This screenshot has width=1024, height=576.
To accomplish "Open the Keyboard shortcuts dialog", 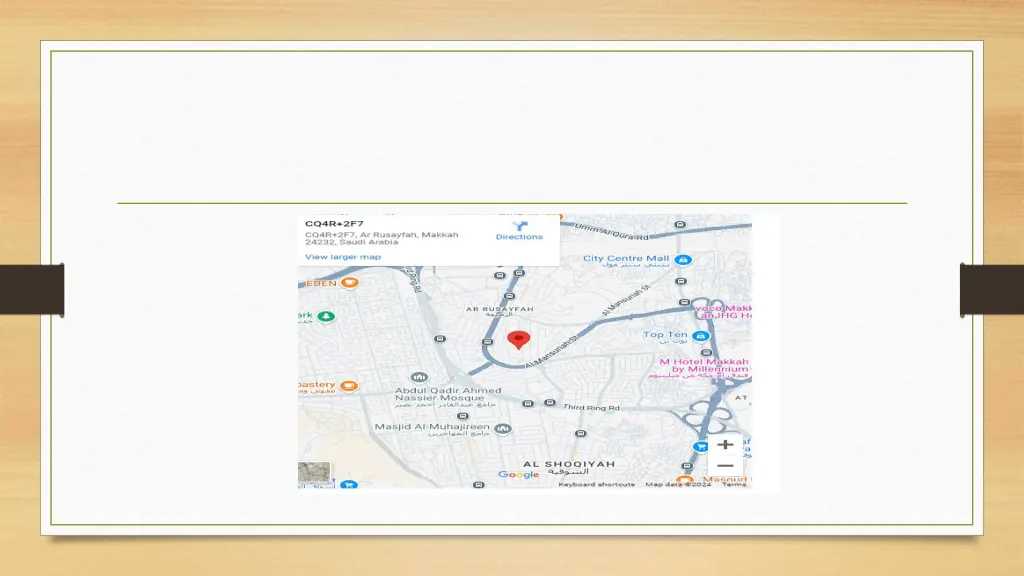I will [x=597, y=485].
